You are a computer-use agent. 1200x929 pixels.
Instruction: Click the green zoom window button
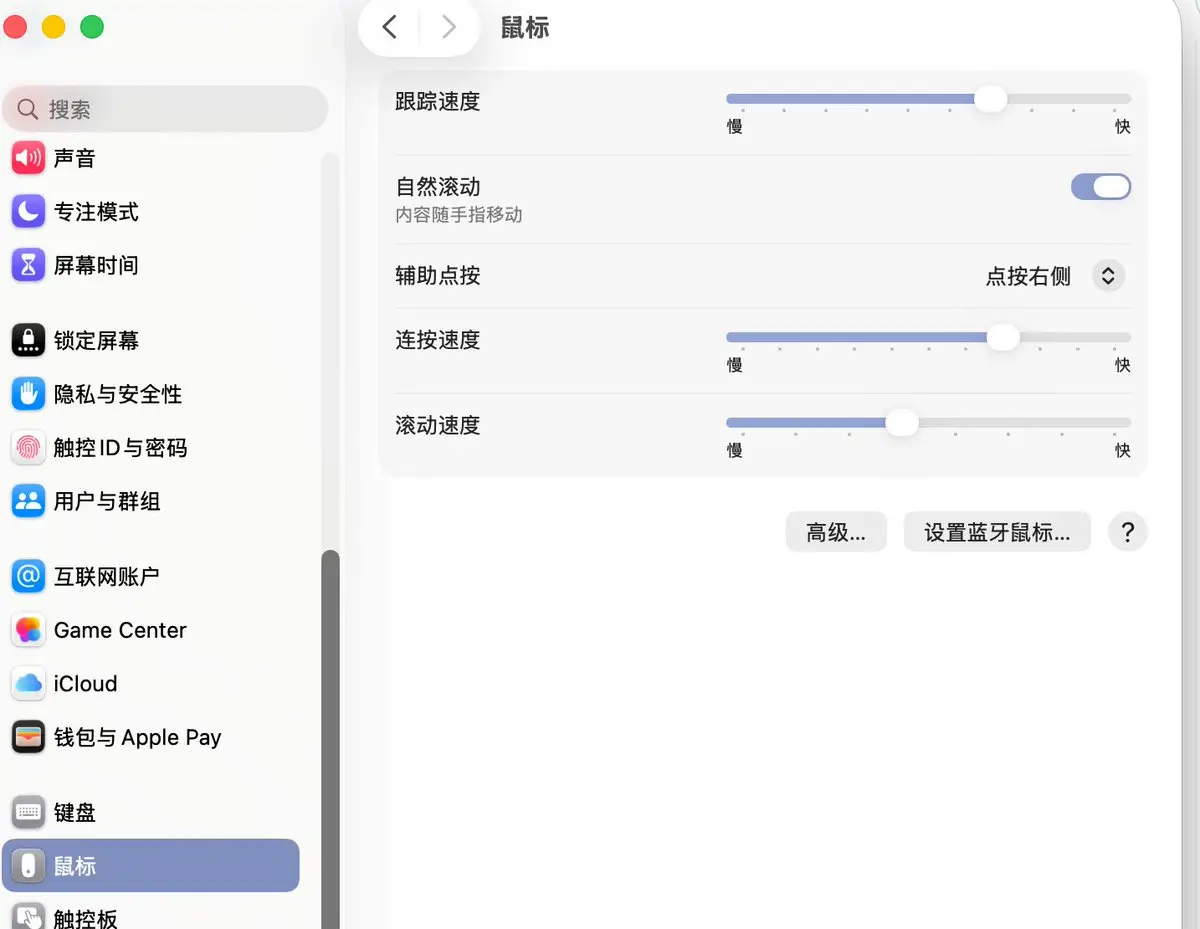[x=92, y=27]
